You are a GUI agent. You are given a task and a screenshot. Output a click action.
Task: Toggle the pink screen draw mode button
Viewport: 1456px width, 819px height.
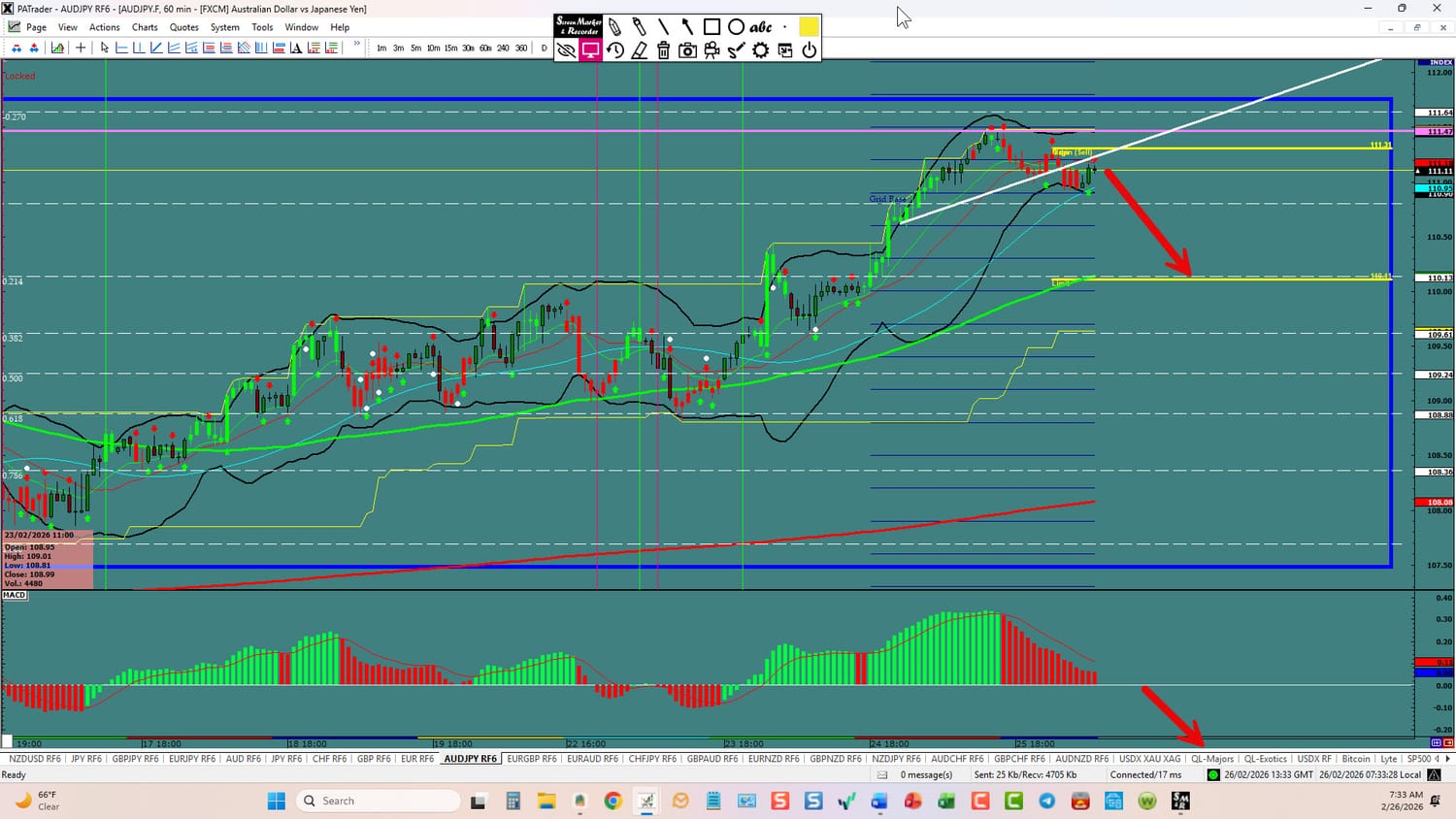tap(590, 50)
